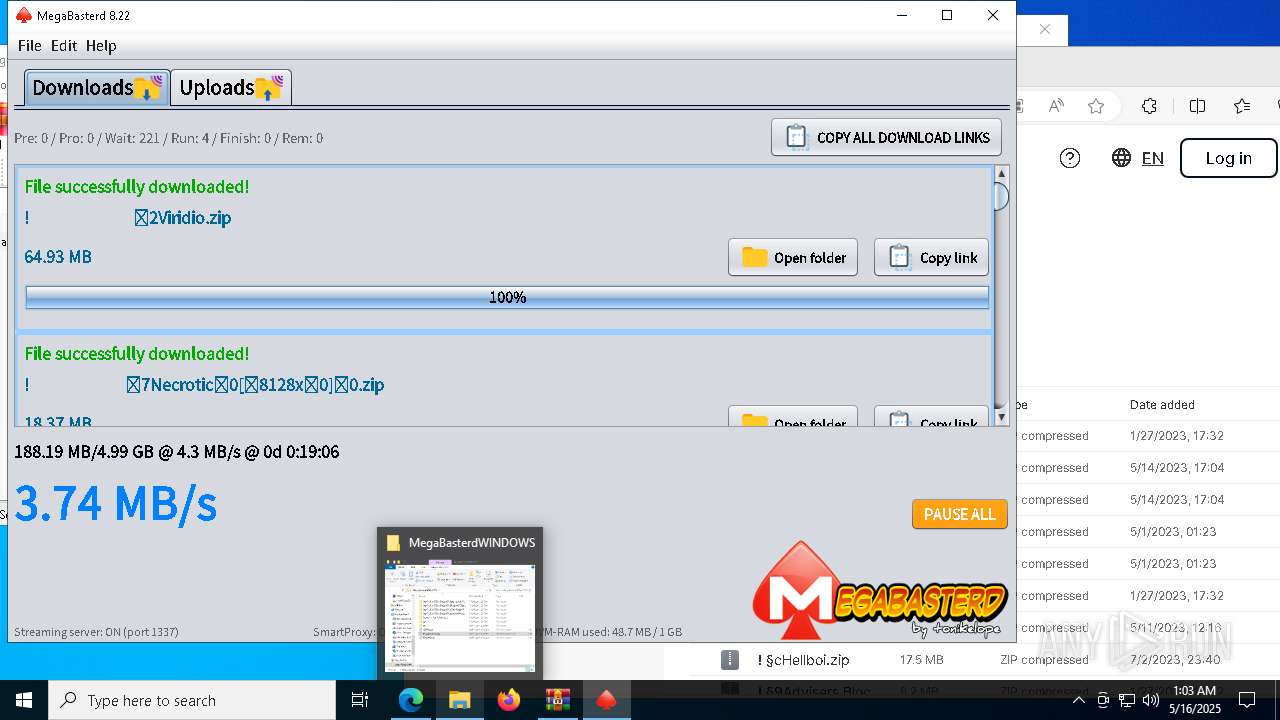Image resolution: width=1280 pixels, height=720 pixels.
Task: Click the MegaBasterd title bar app icon
Action: tap(24, 15)
